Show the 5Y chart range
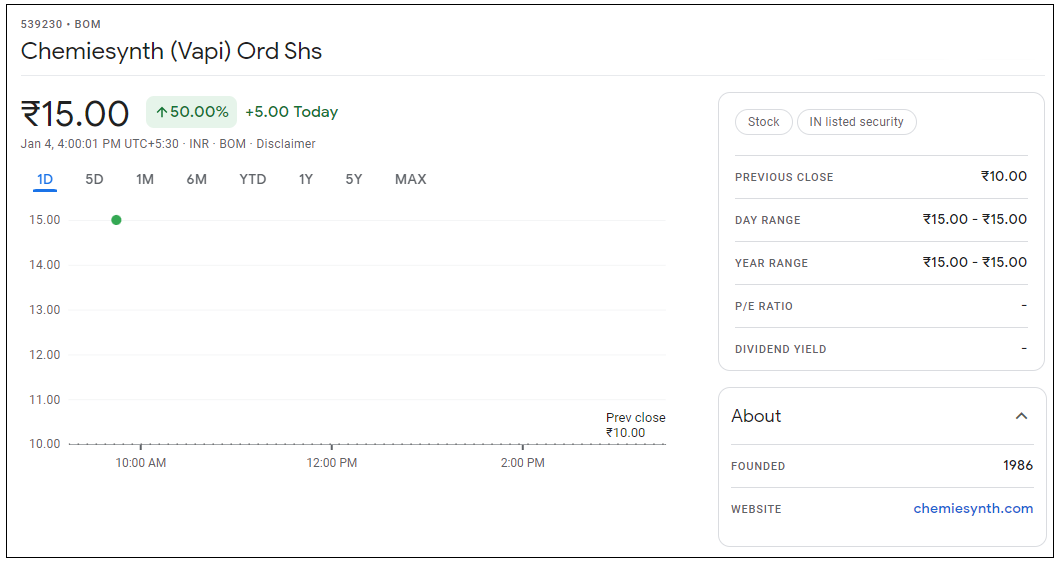This screenshot has height=563, width=1058. click(354, 179)
